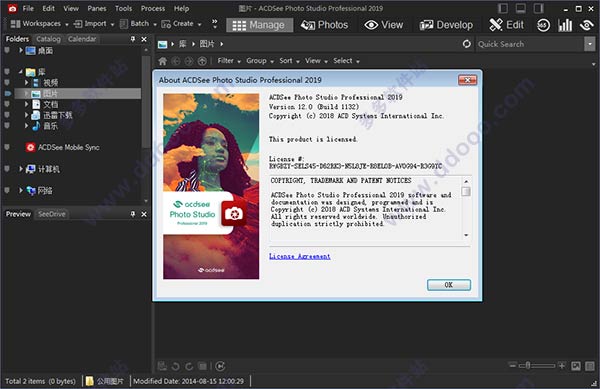The width and height of the screenshot is (600, 389).
Task: Toggle Easy-Select indicator for 计算机
Action: [7, 169]
